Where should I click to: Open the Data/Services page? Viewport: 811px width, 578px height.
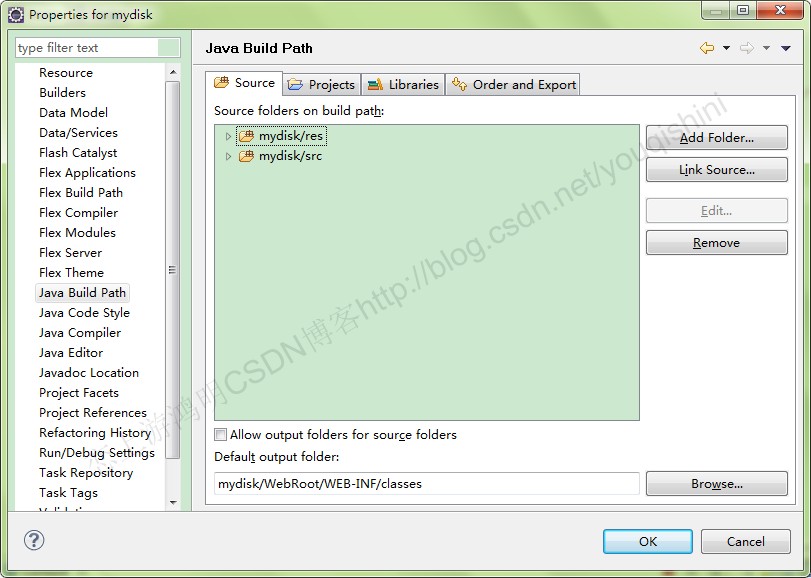pos(78,133)
